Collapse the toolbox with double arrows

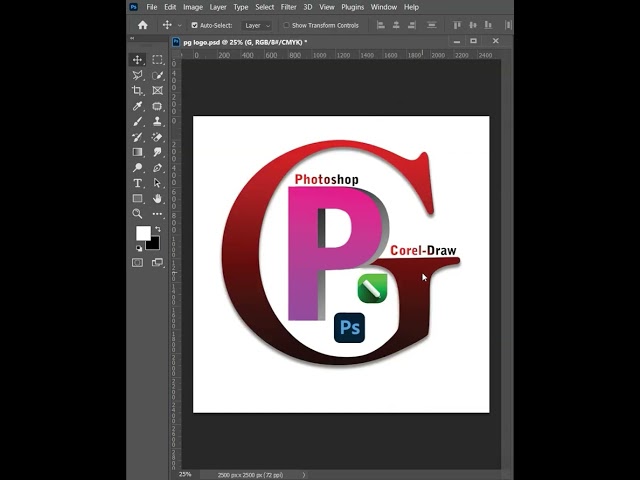[132, 38]
